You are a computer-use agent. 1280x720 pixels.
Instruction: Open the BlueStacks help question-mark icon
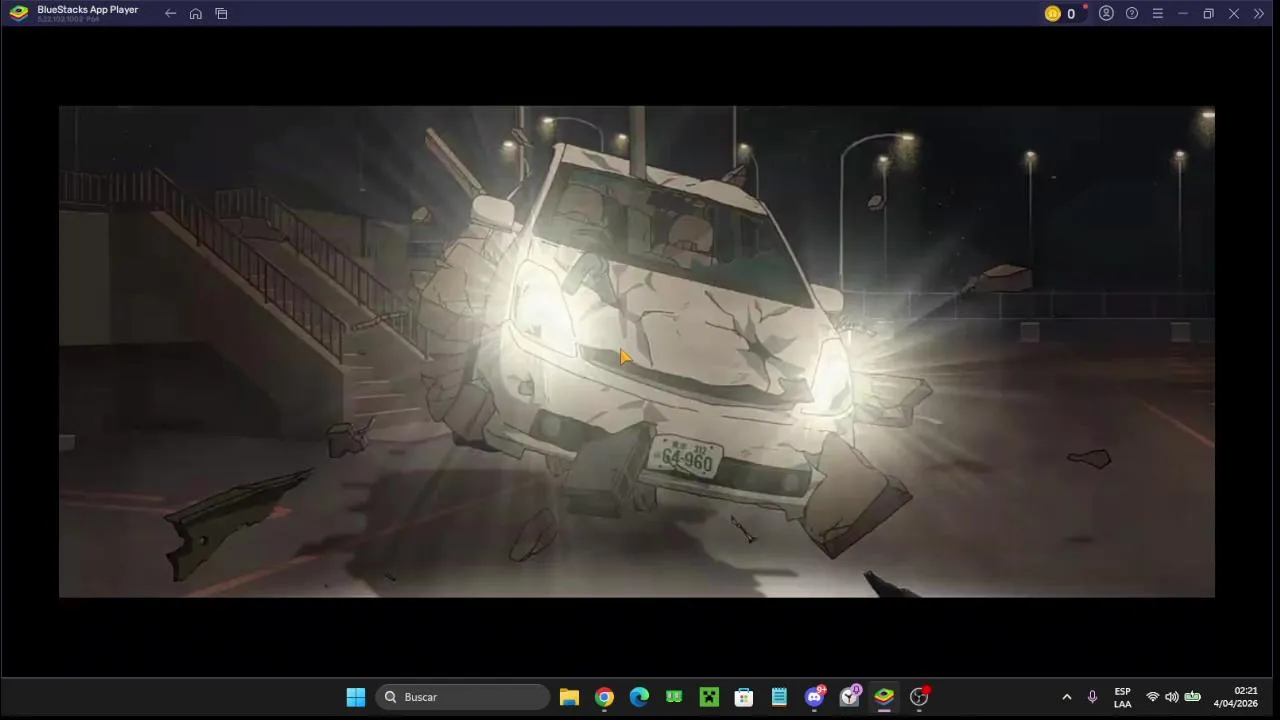pos(1132,14)
